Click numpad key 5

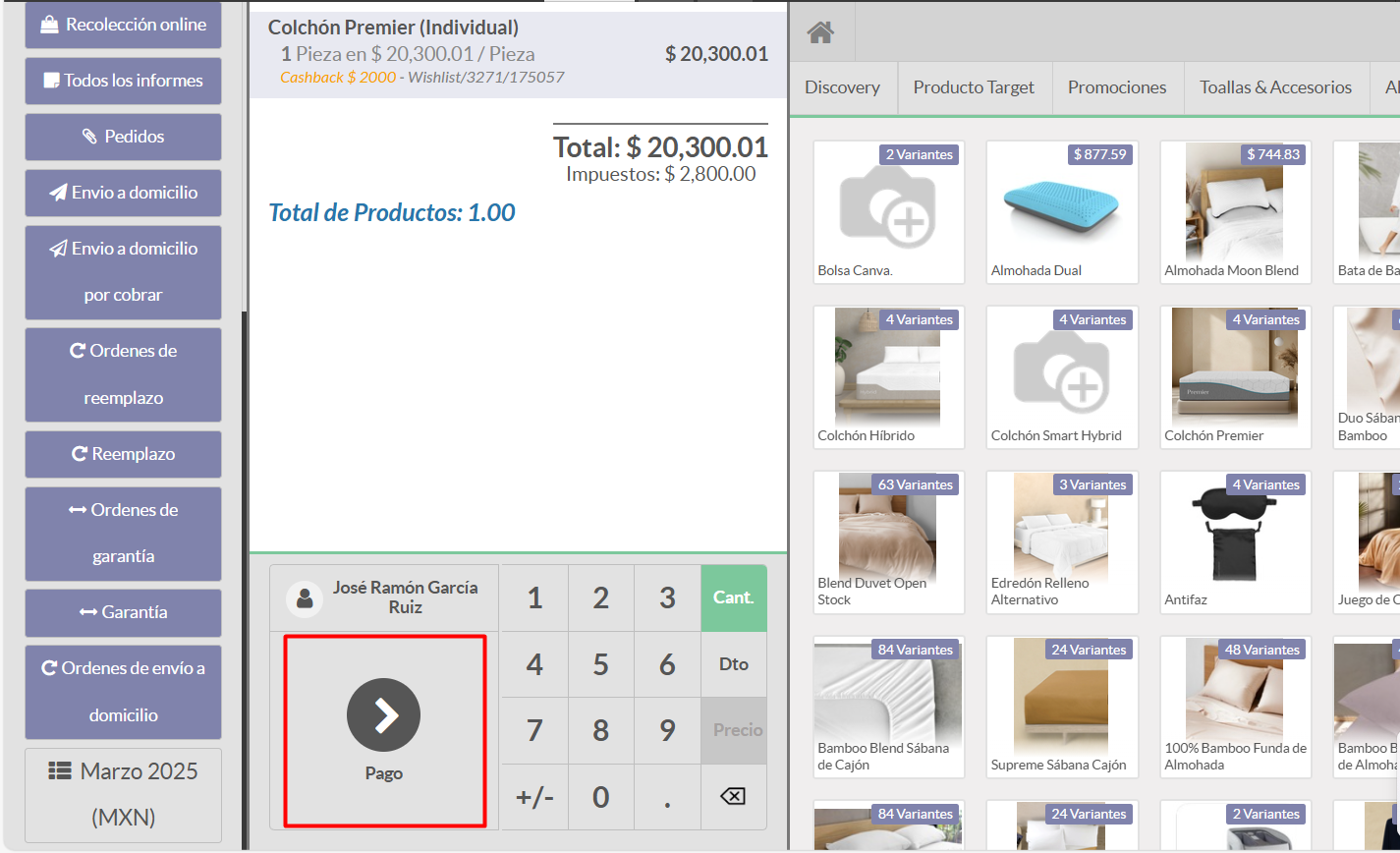[x=600, y=664]
